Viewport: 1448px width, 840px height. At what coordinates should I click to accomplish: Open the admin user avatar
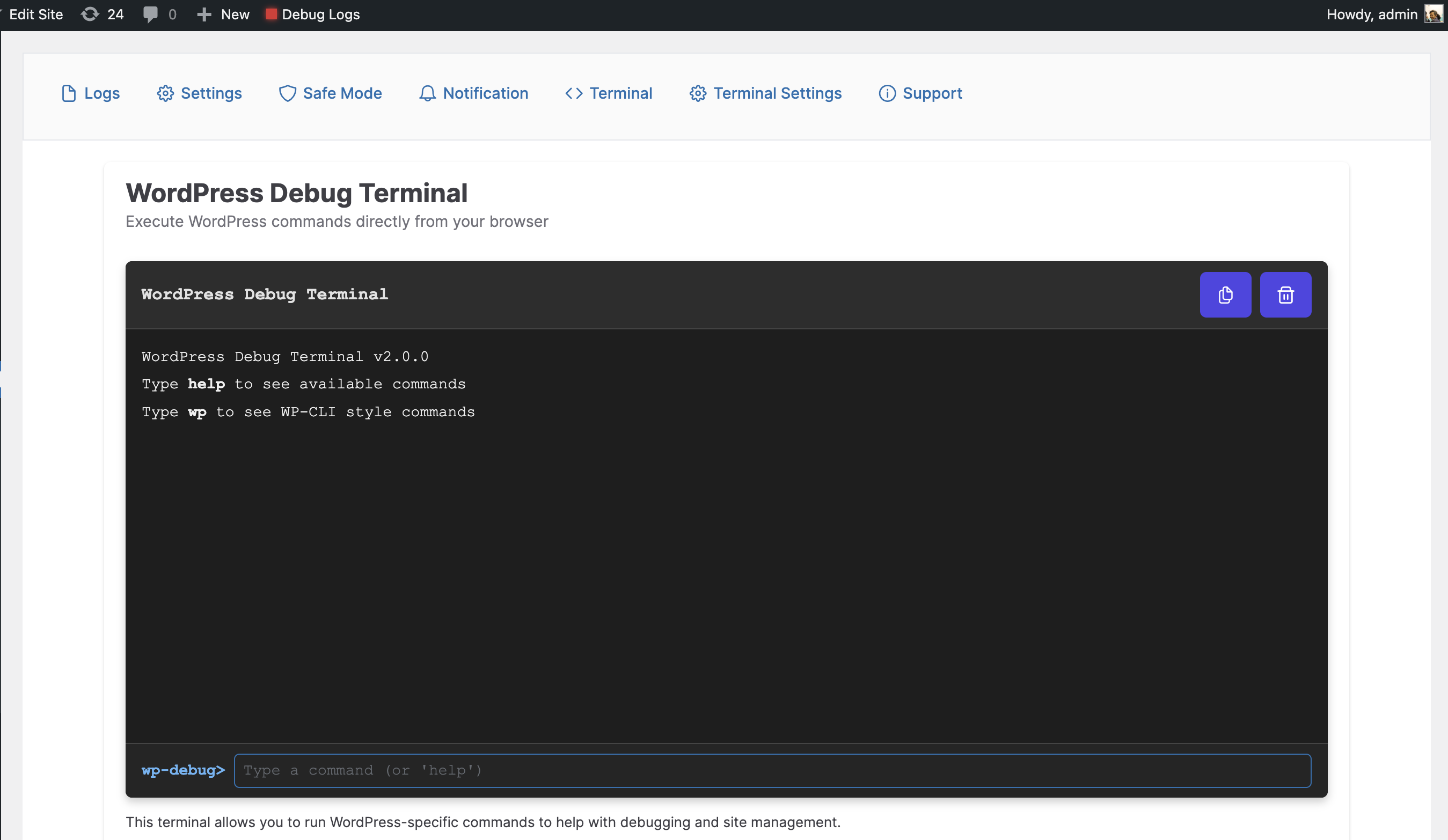pyautogui.click(x=1433, y=14)
